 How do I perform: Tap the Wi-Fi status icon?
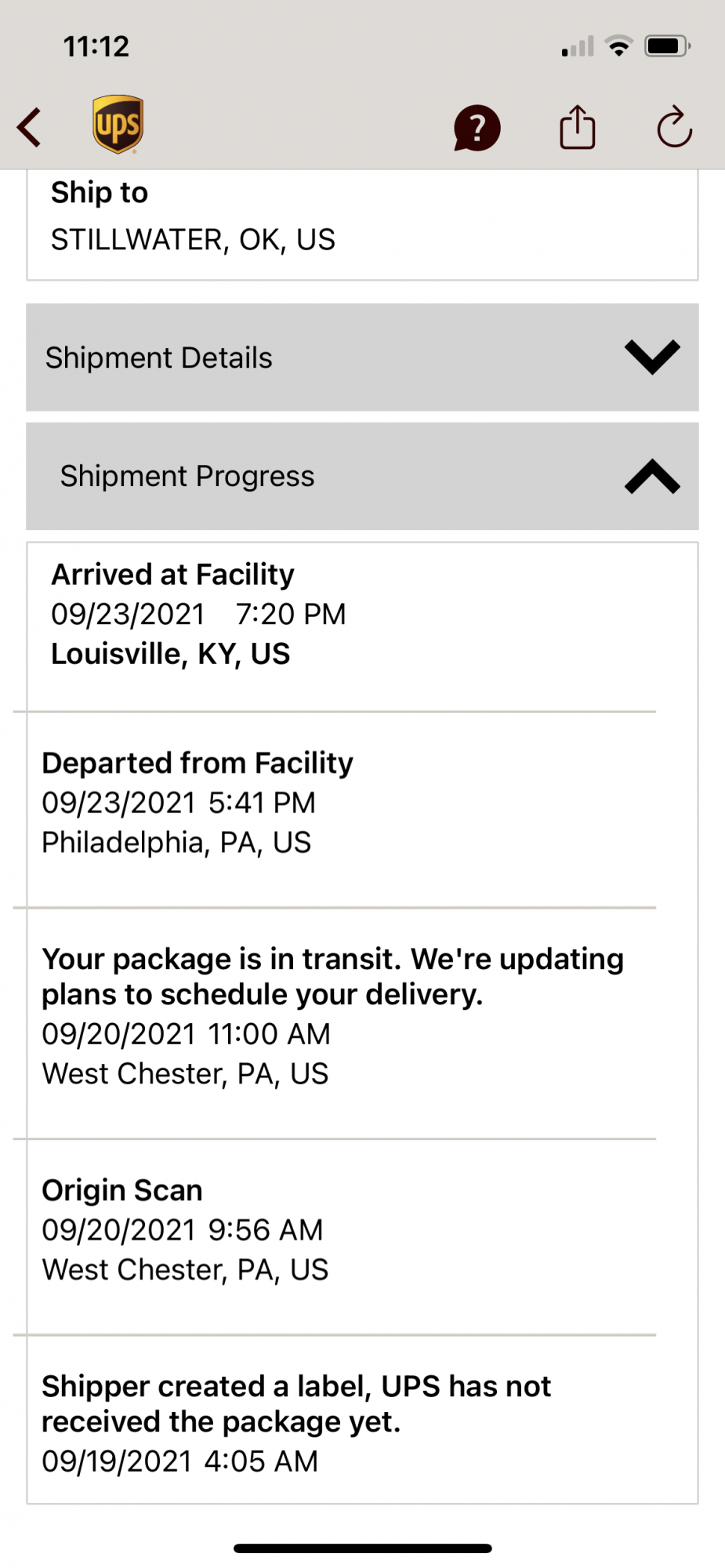coord(619,46)
